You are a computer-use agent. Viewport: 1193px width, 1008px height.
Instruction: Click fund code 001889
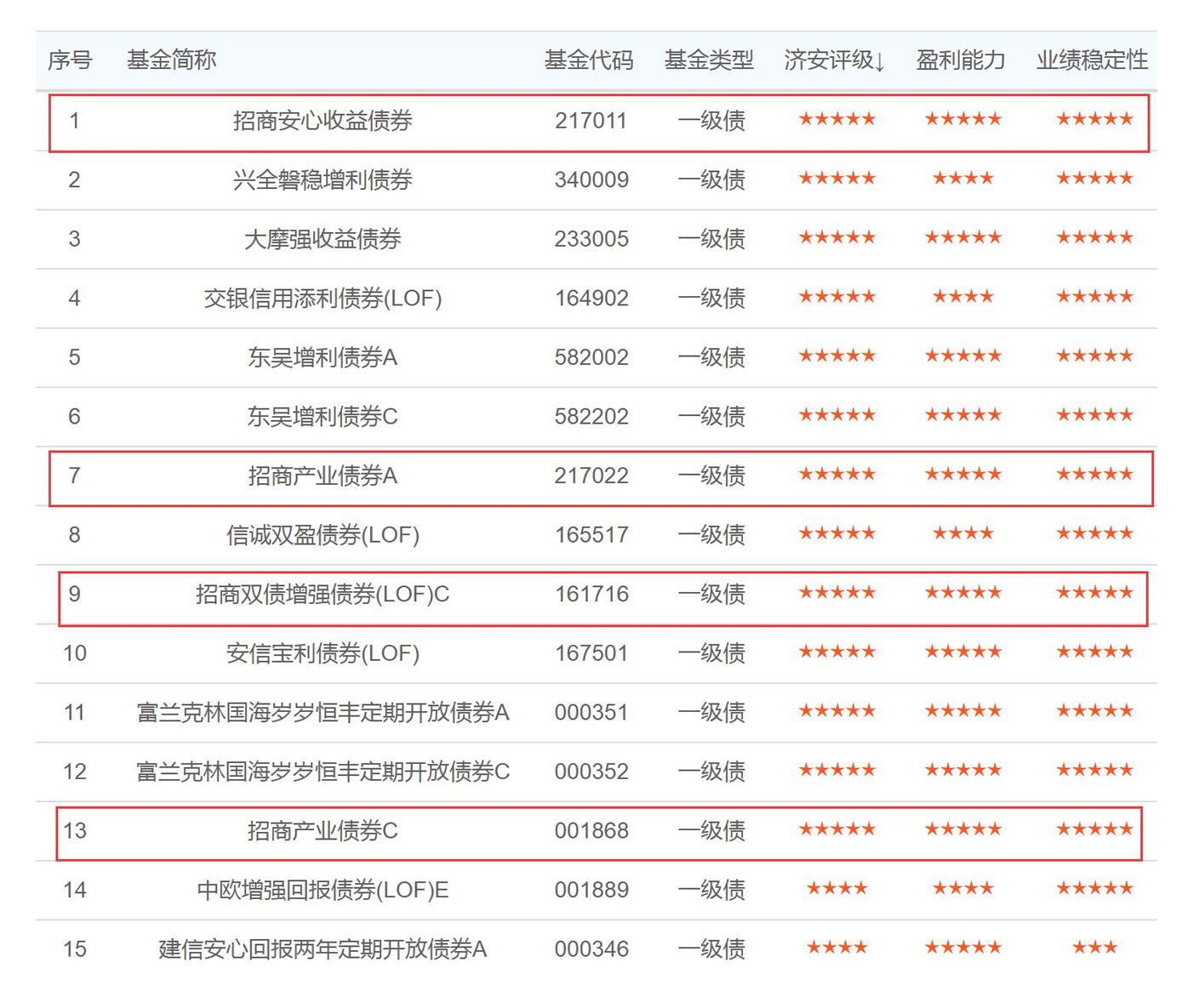[x=591, y=890]
